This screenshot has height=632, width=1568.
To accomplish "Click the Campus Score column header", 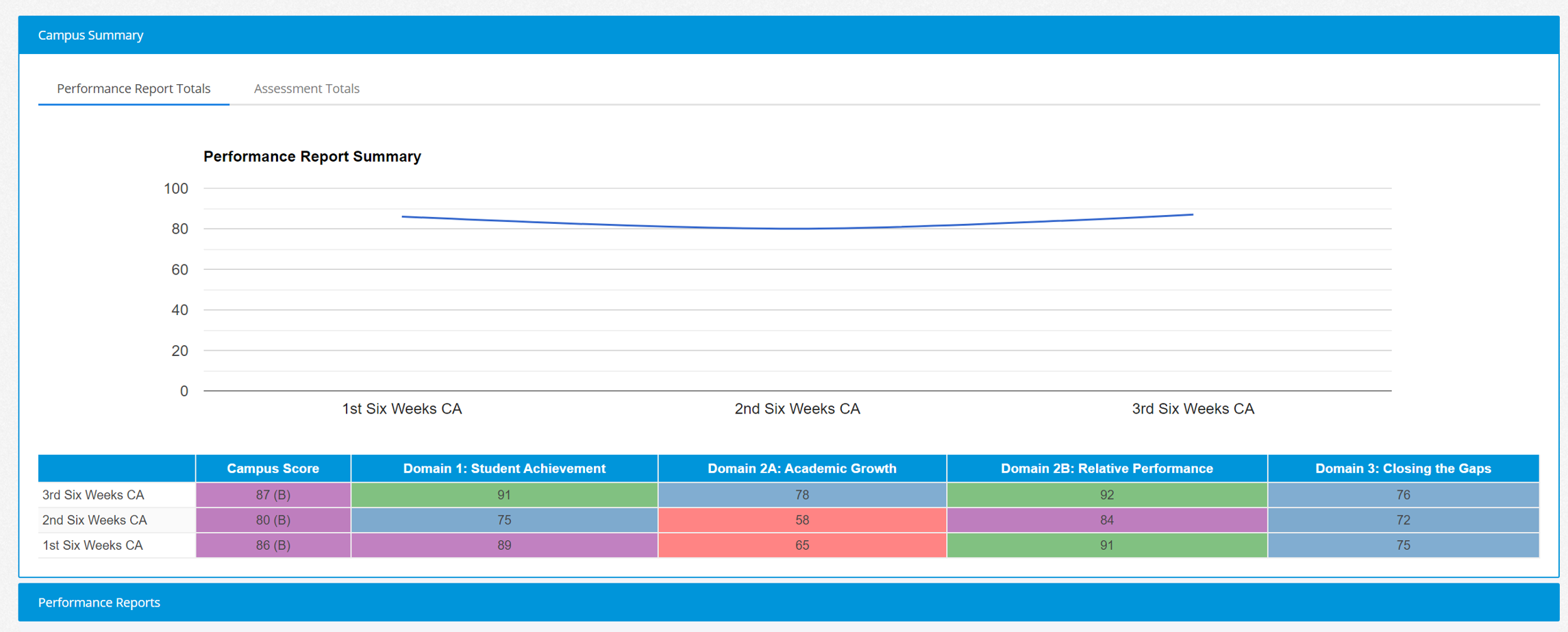I will tap(273, 468).
